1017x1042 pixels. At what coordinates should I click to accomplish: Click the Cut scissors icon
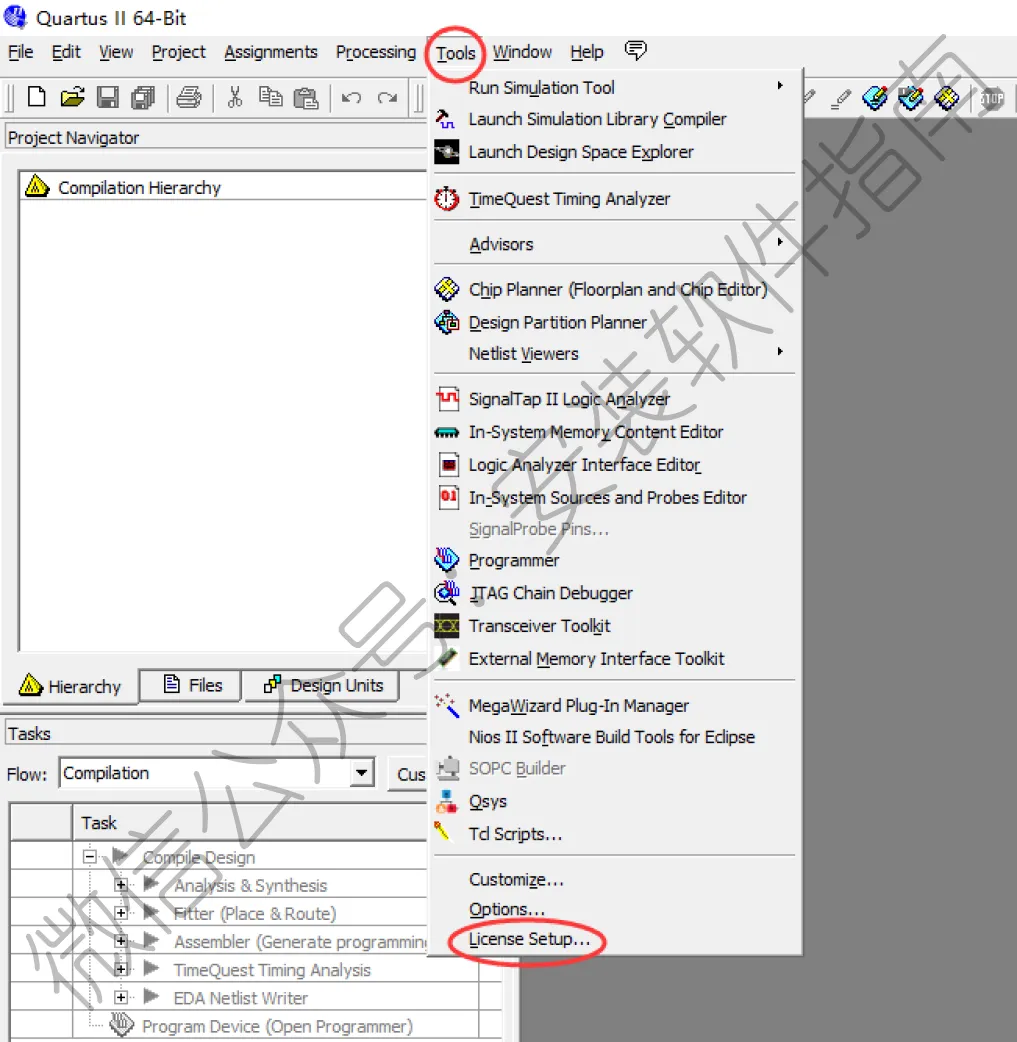point(235,98)
